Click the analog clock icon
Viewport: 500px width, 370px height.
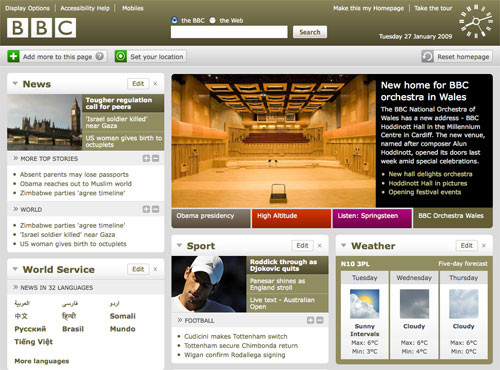coord(476,22)
